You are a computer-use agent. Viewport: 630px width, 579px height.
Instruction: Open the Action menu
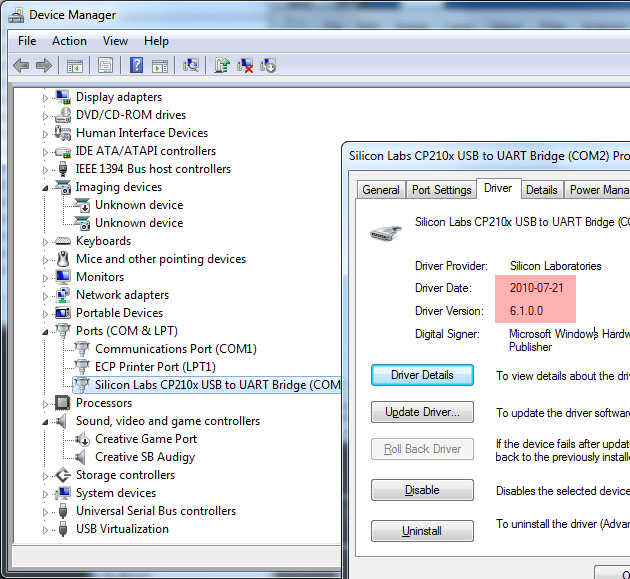69,41
